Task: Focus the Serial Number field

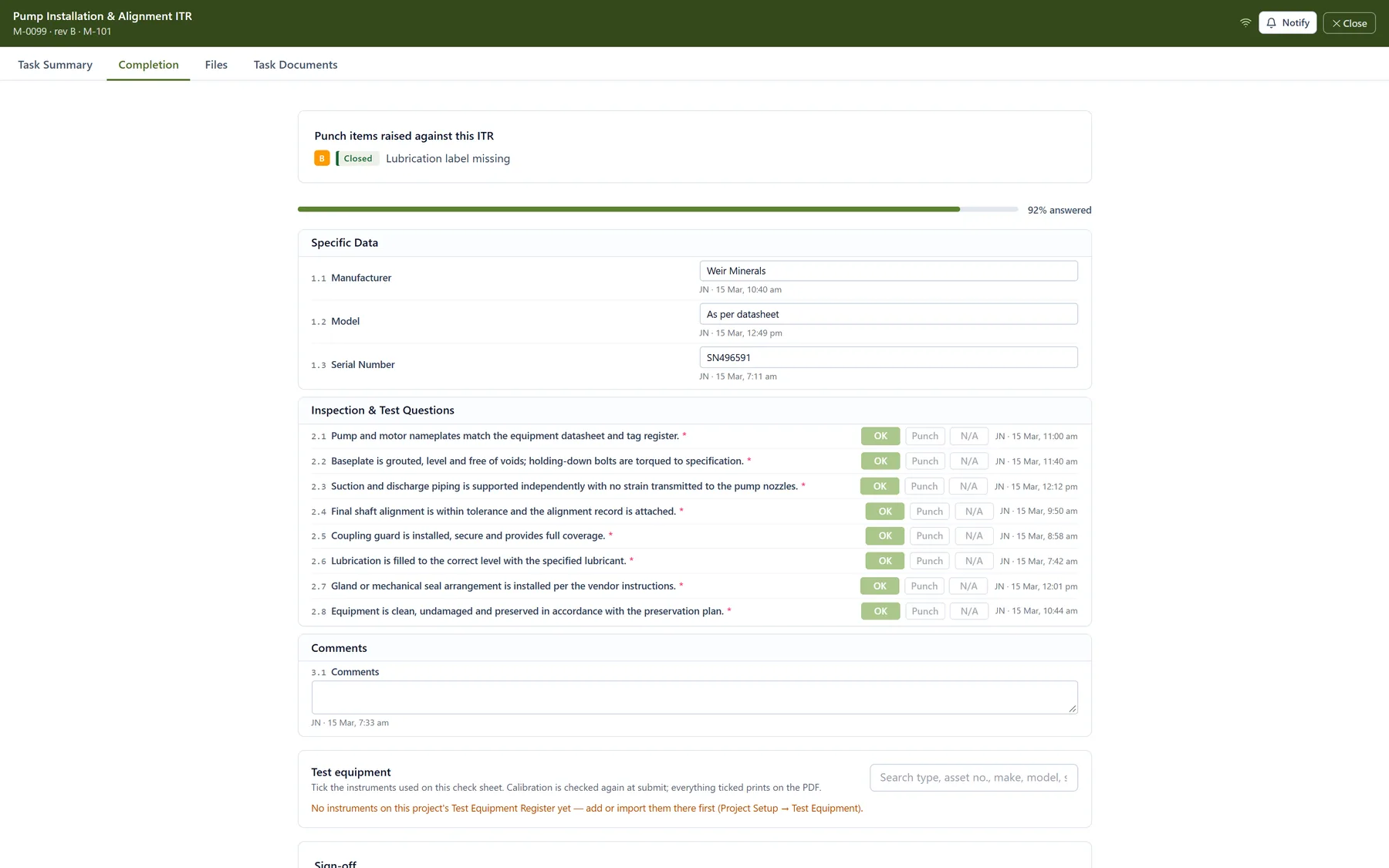Action: 888,357
